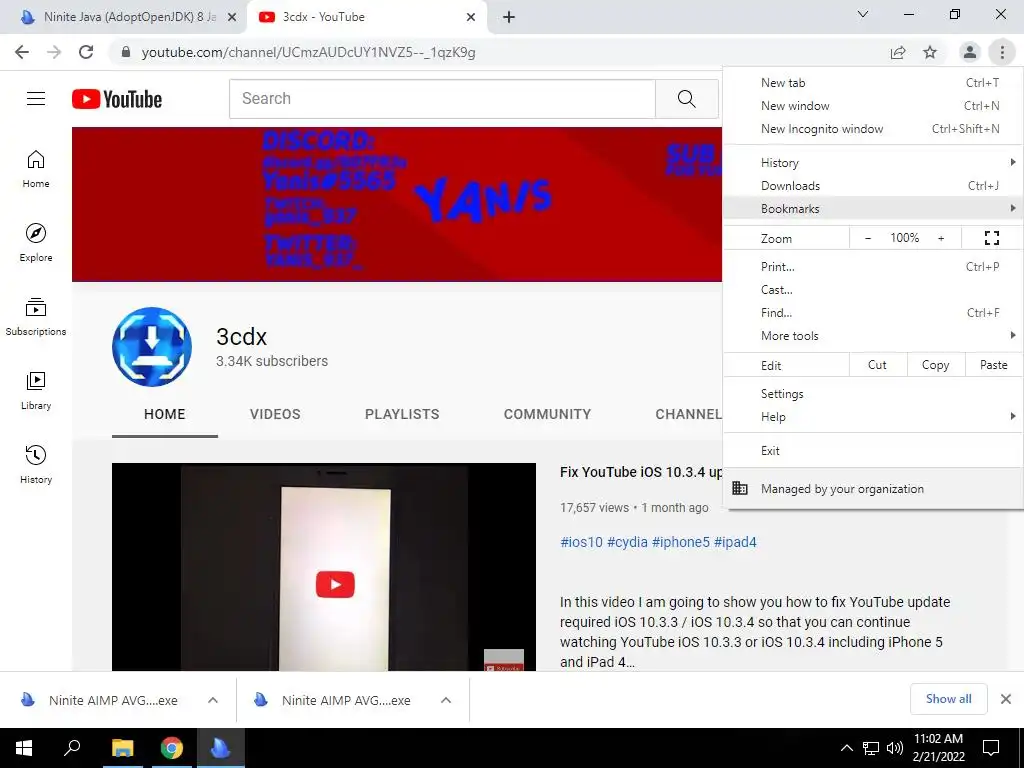
Task: Open the Chrome profile avatar icon
Action: 970,52
